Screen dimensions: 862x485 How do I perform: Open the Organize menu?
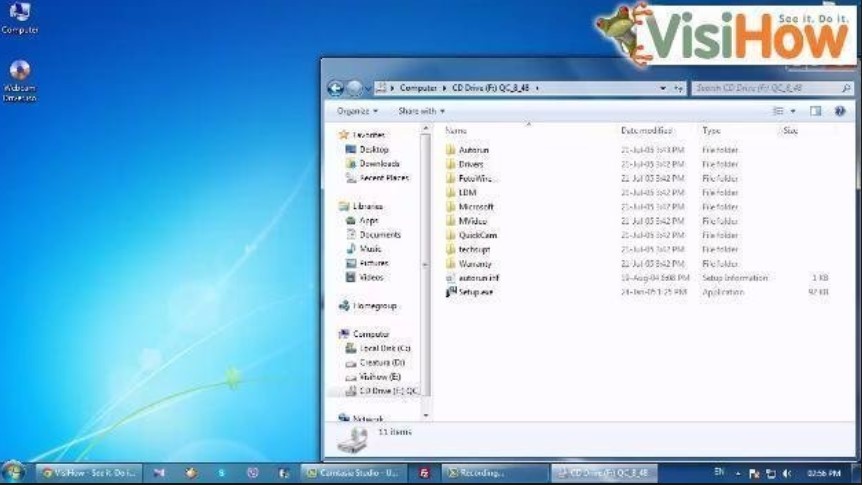click(x=357, y=111)
